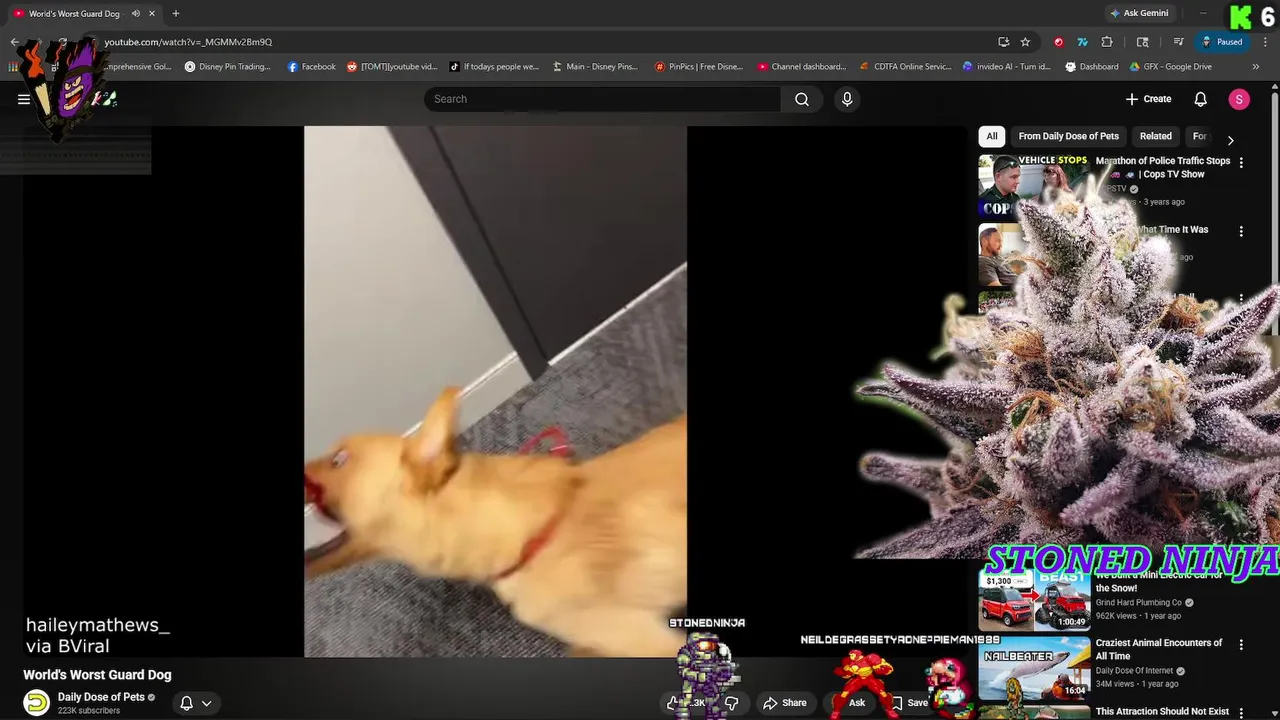This screenshot has width=1280, height=720.
Task: Dislike the video with thumbs down
Action: [x=731, y=703]
